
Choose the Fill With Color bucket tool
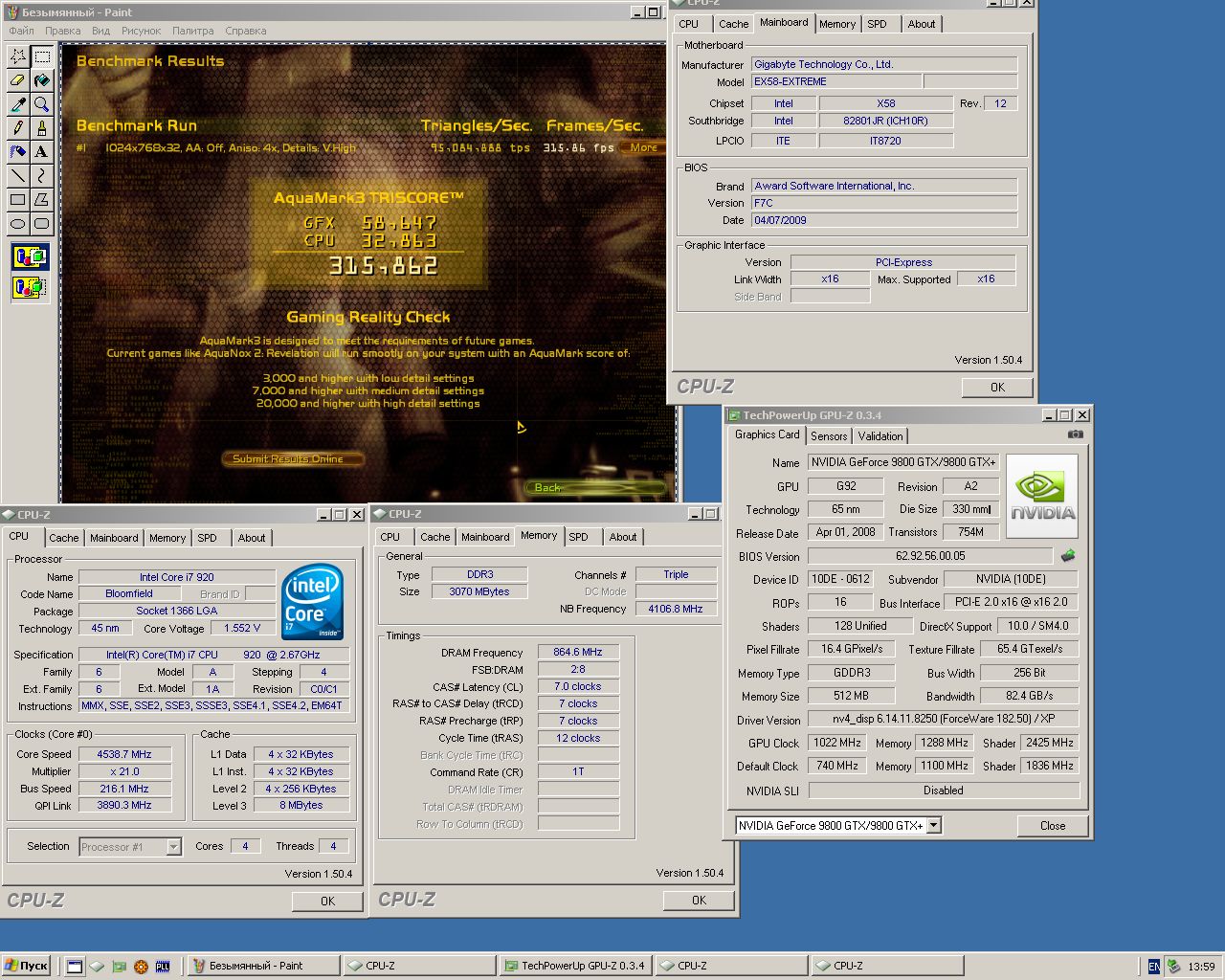(41, 80)
